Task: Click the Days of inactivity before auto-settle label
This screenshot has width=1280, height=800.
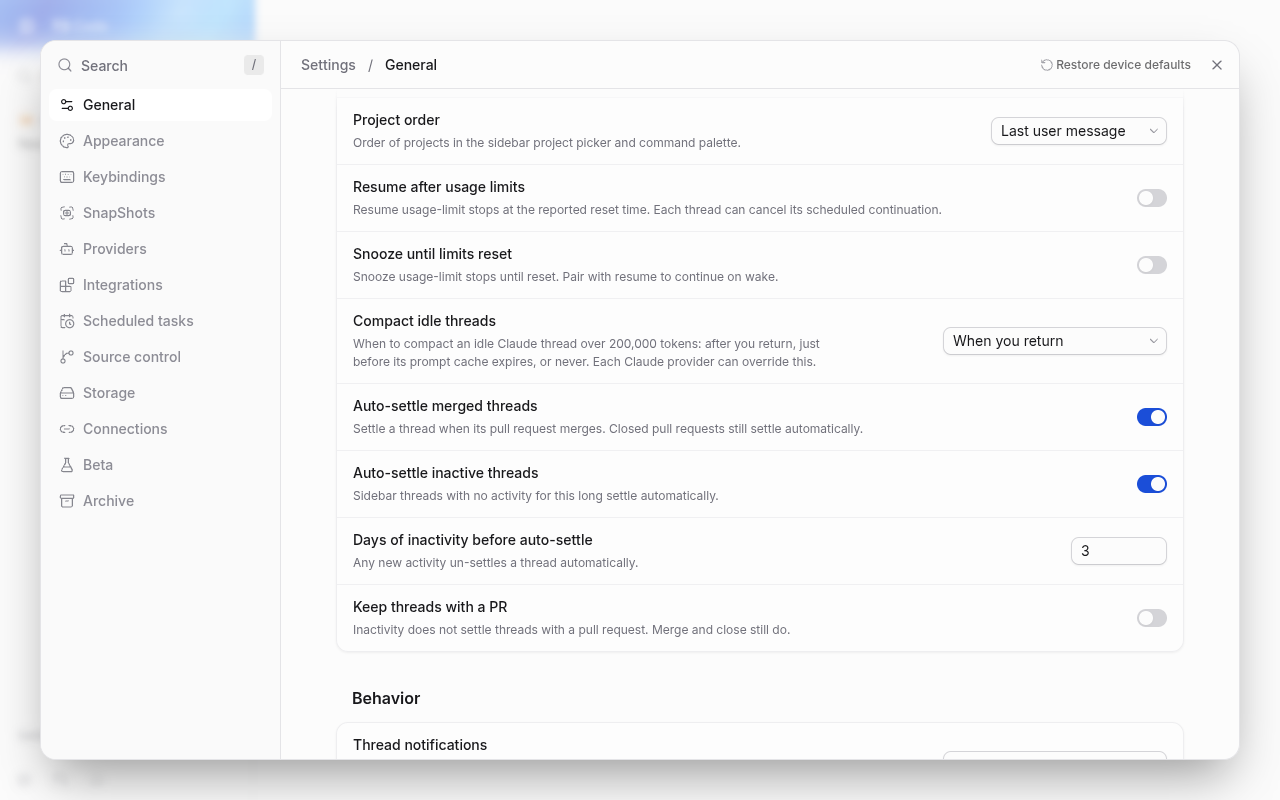Action: tap(473, 540)
